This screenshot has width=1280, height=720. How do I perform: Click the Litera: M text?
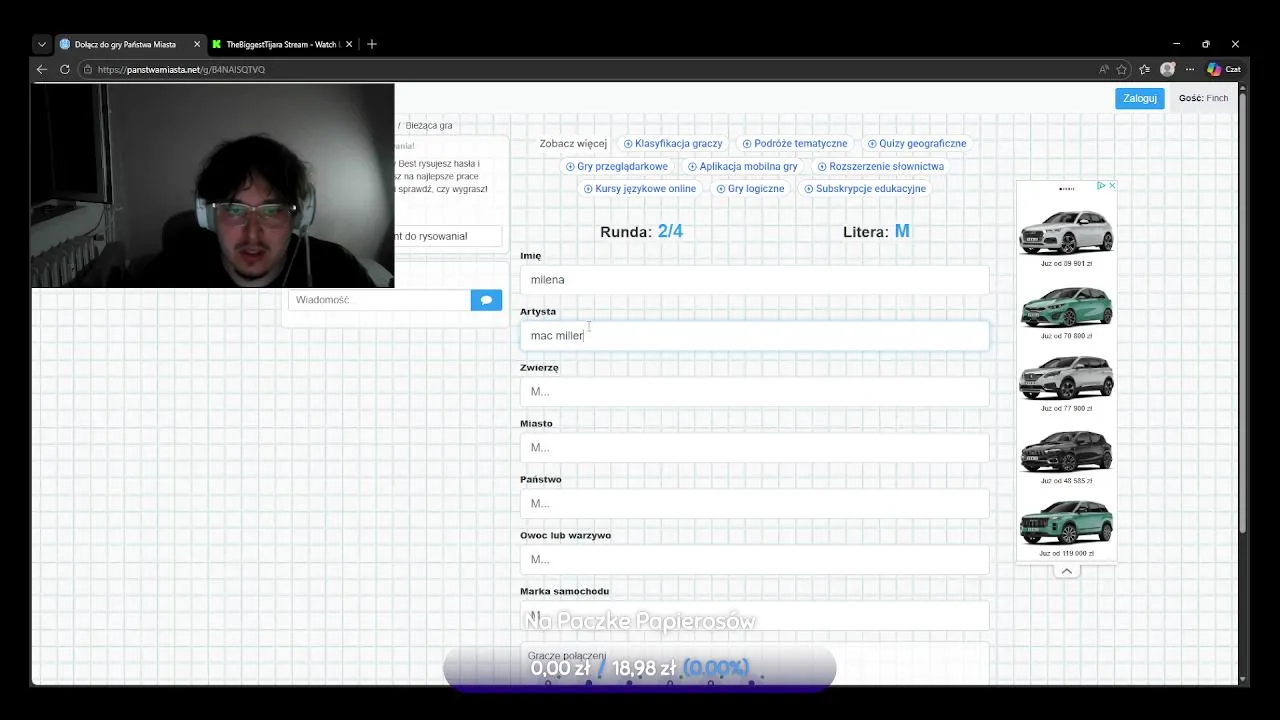[x=876, y=231]
